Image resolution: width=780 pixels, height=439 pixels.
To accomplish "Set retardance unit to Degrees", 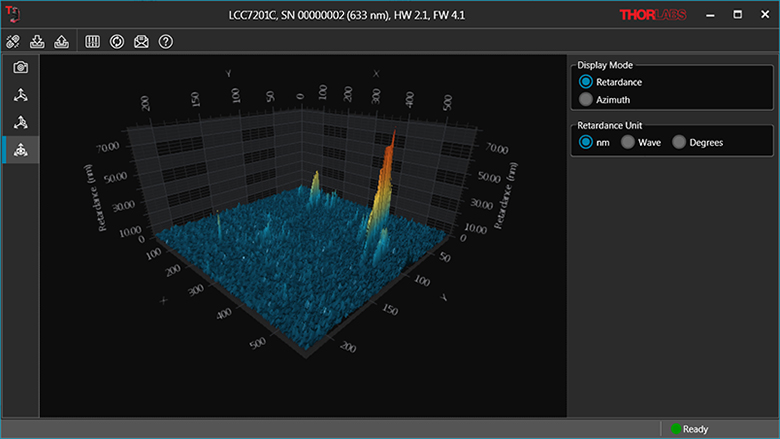I will 680,142.
